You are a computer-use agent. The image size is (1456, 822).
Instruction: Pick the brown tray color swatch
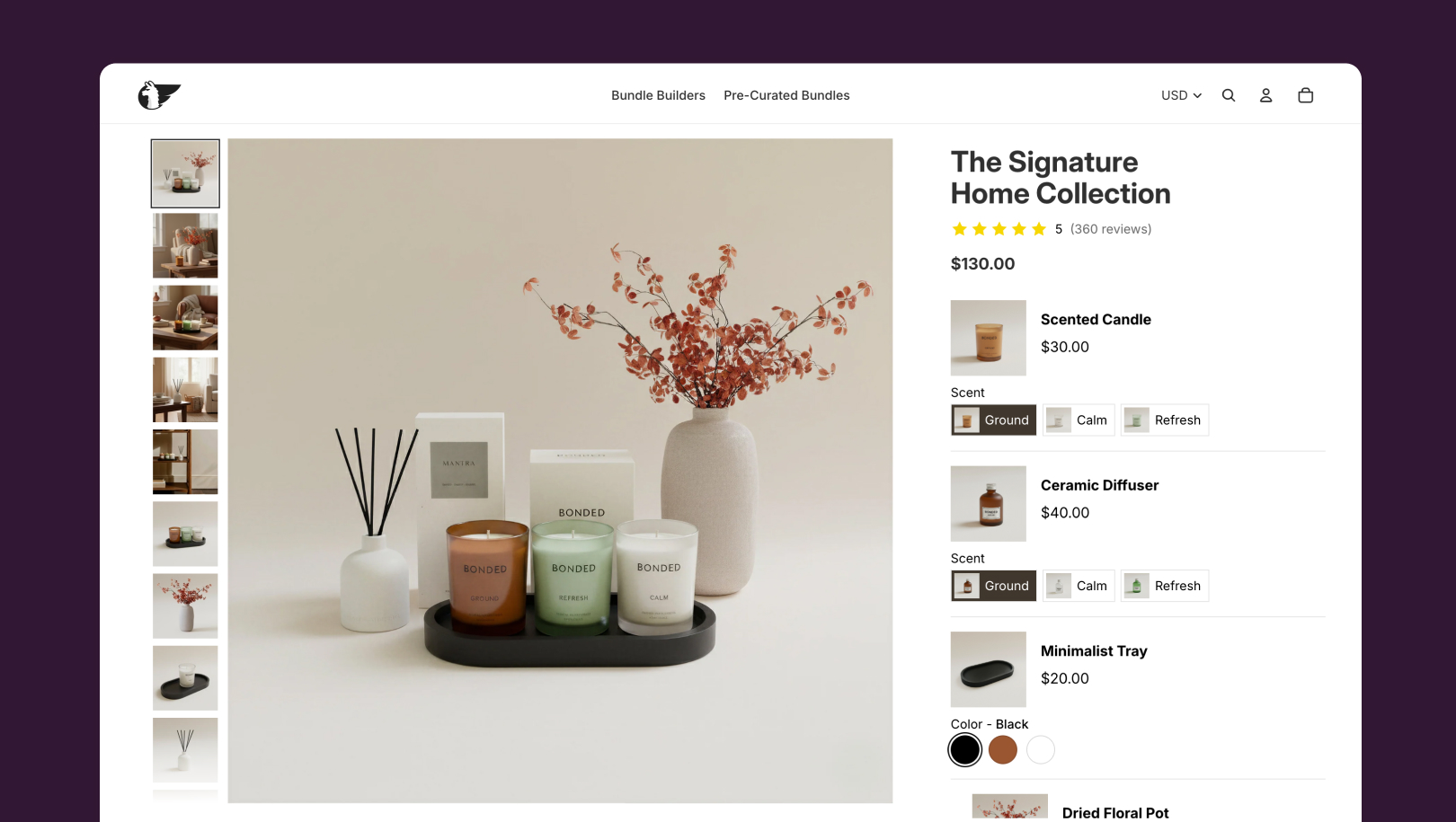pos(1003,749)
